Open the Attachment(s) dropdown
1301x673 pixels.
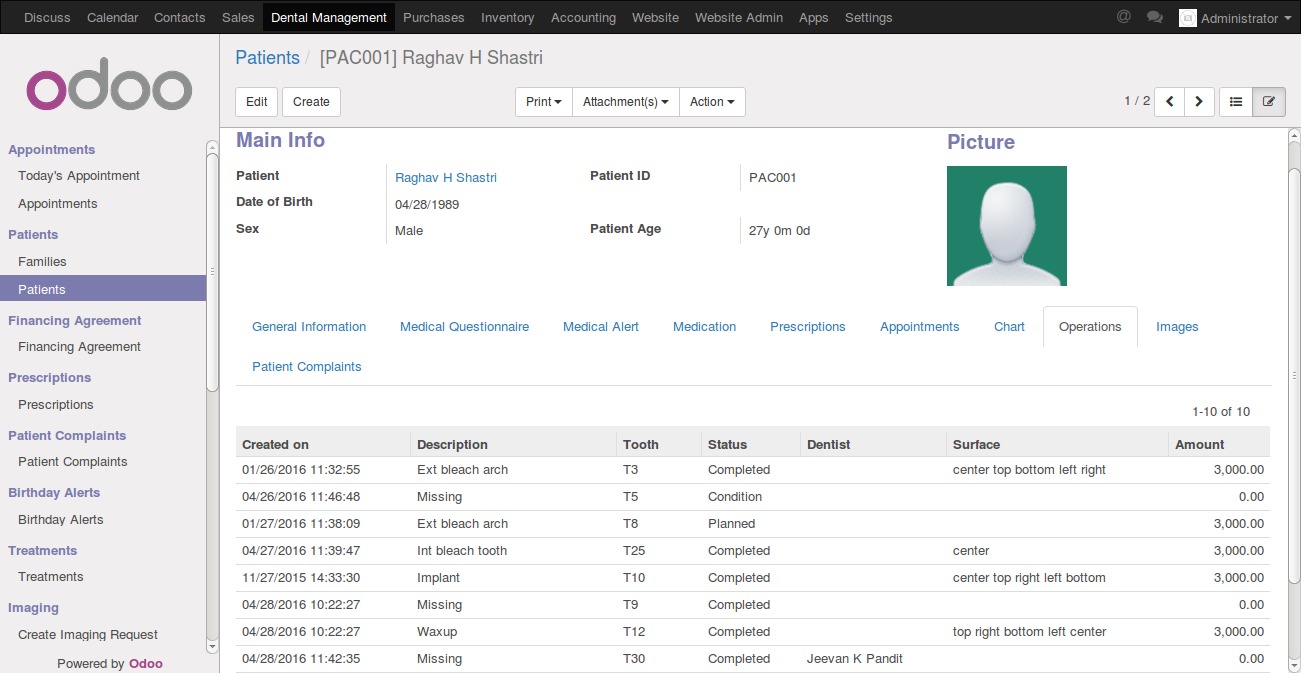(625, 102)
